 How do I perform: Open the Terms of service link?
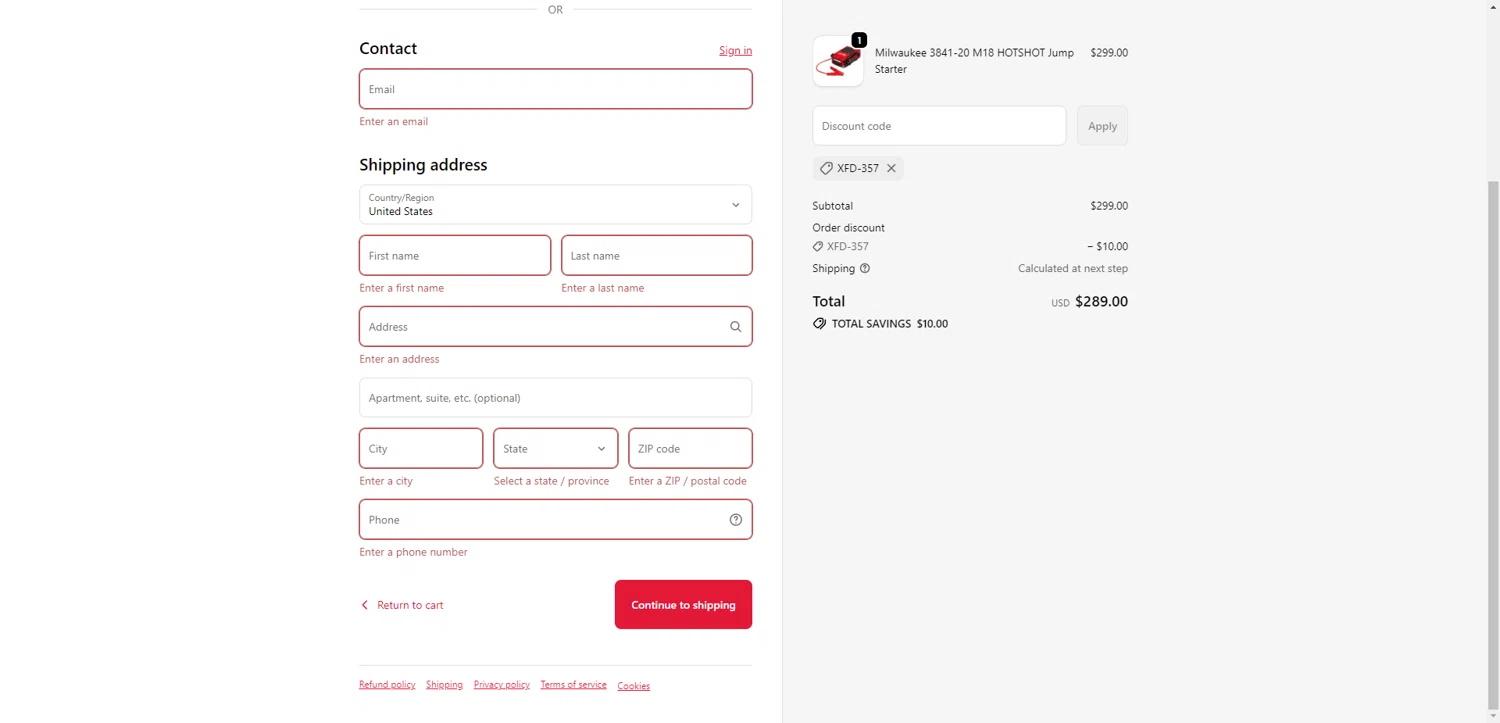click(x=573, y=685)
